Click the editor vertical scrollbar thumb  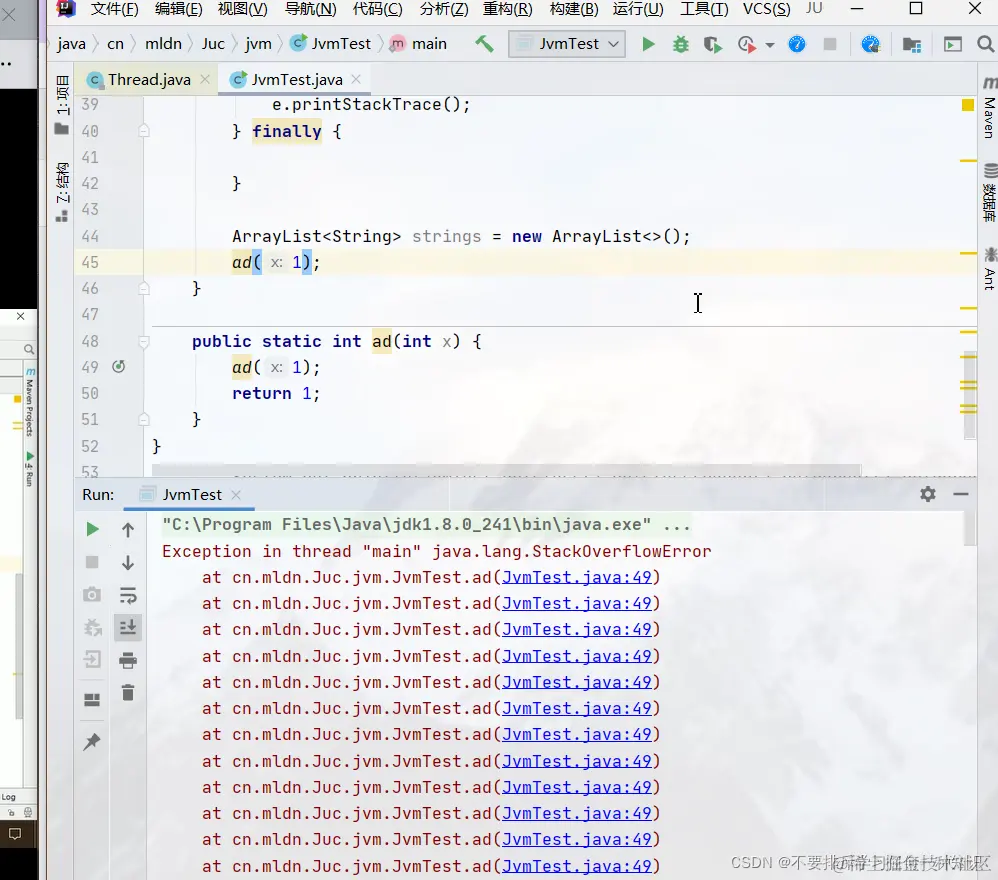pyautogui.click(x=969, y=395)
